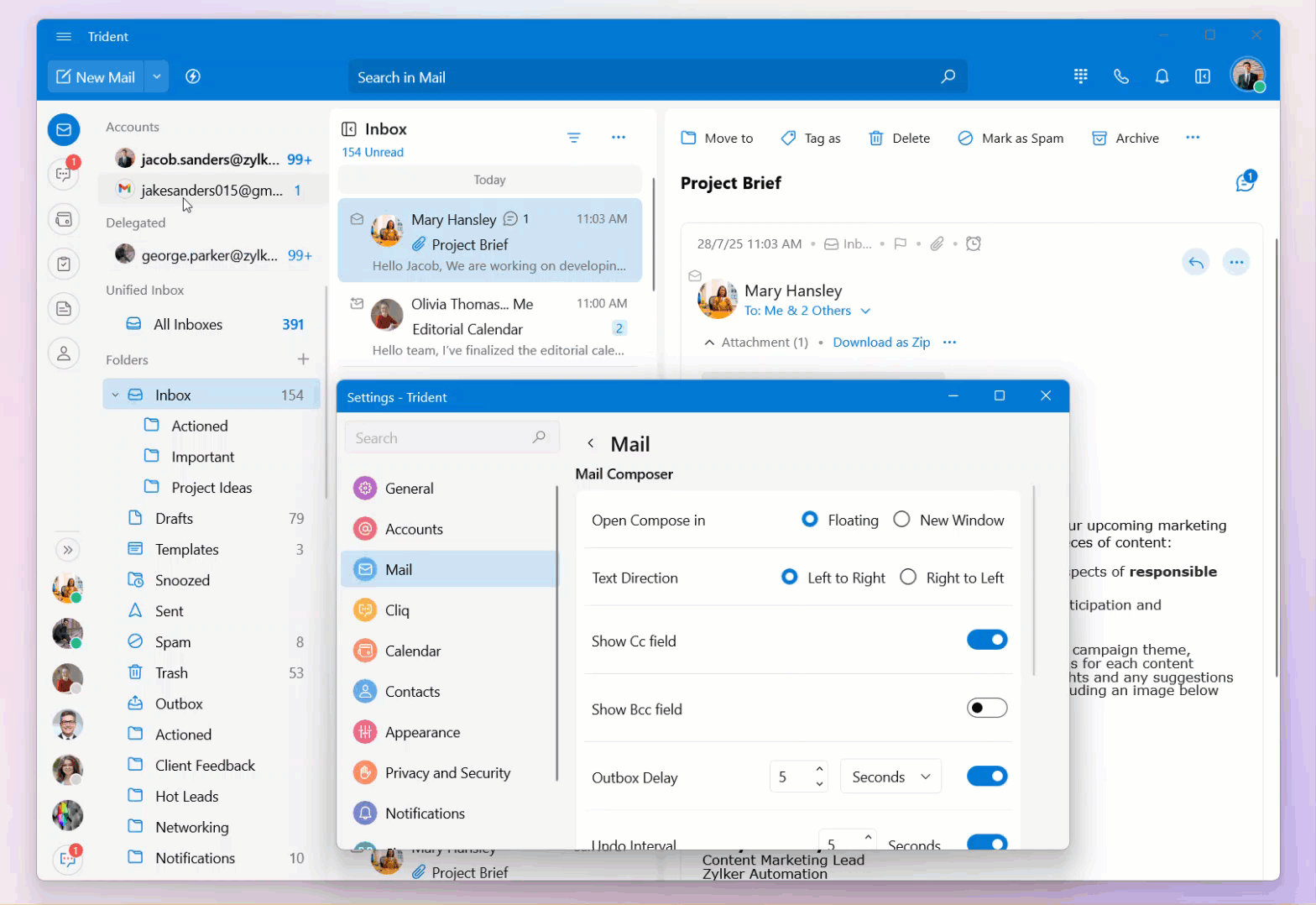
Task: Open the chat icon with red badge
Action: click(x=64, y=174)
